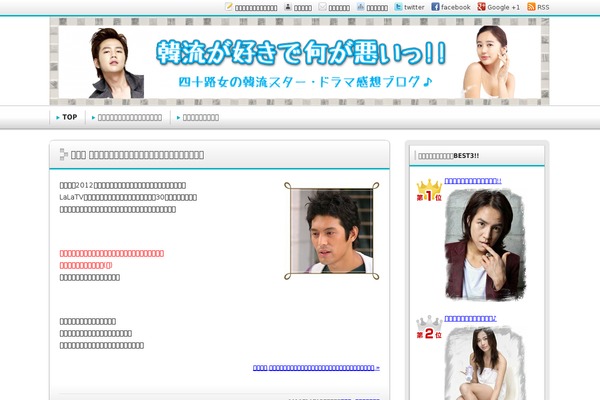This screenshot has width=600, height=400.
Task: Select the last navigation menu item
Action: (198, 118)
